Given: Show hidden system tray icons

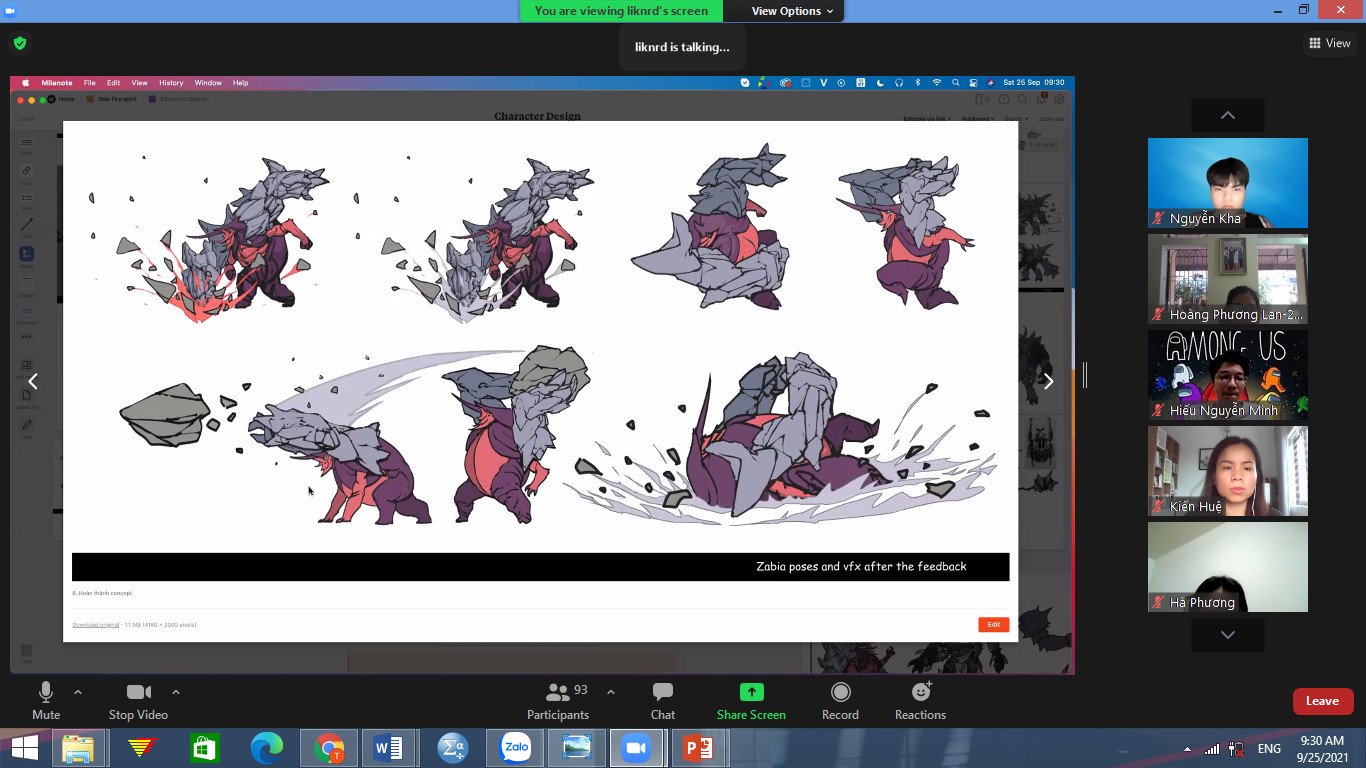Looking at the screenshot, I should tap(1187, 749).
